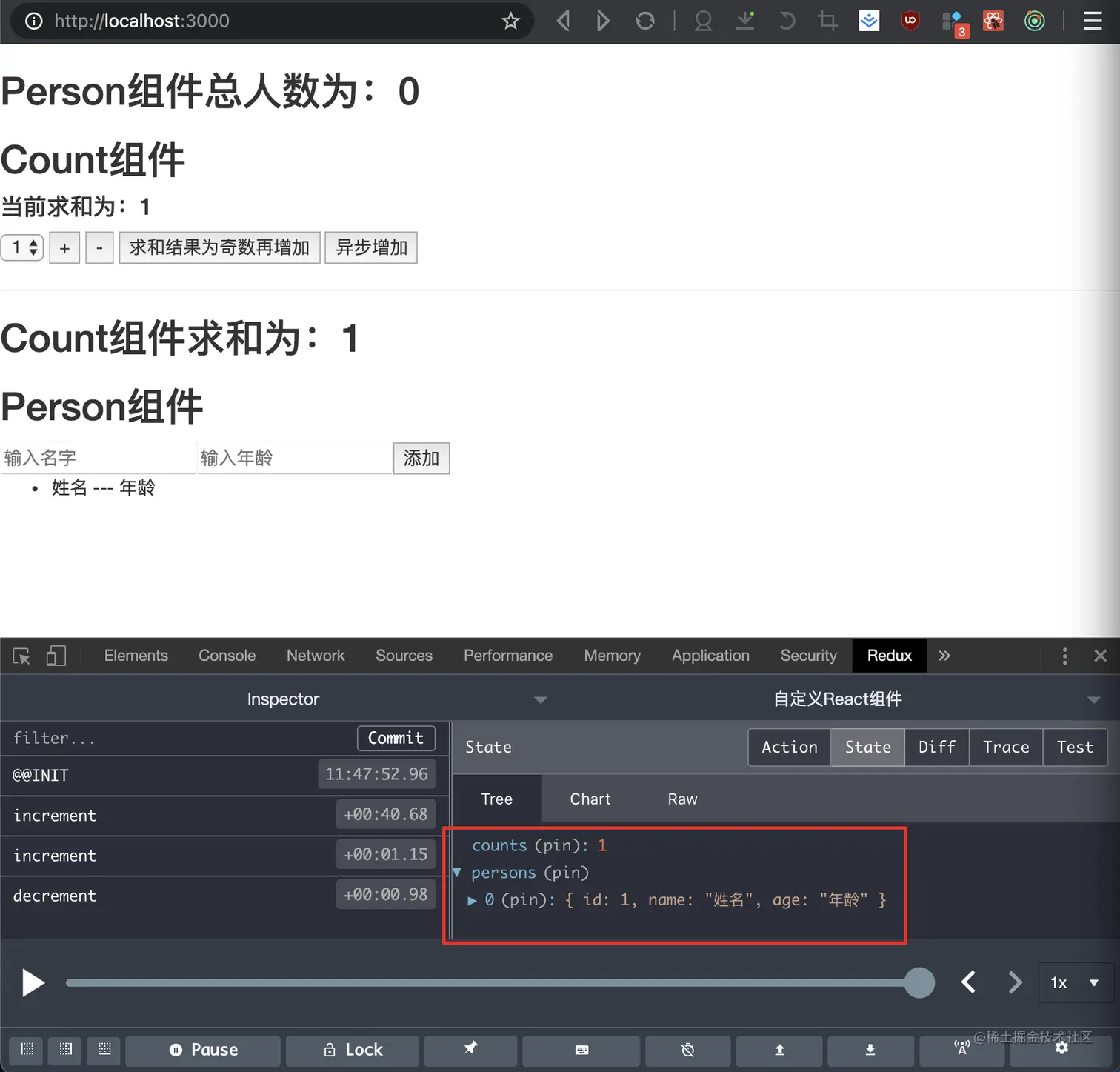Open the 1x playback speed dropdown
Image resolution: width=1120 pixels, height=1072 pixels.
(1076, 982)
